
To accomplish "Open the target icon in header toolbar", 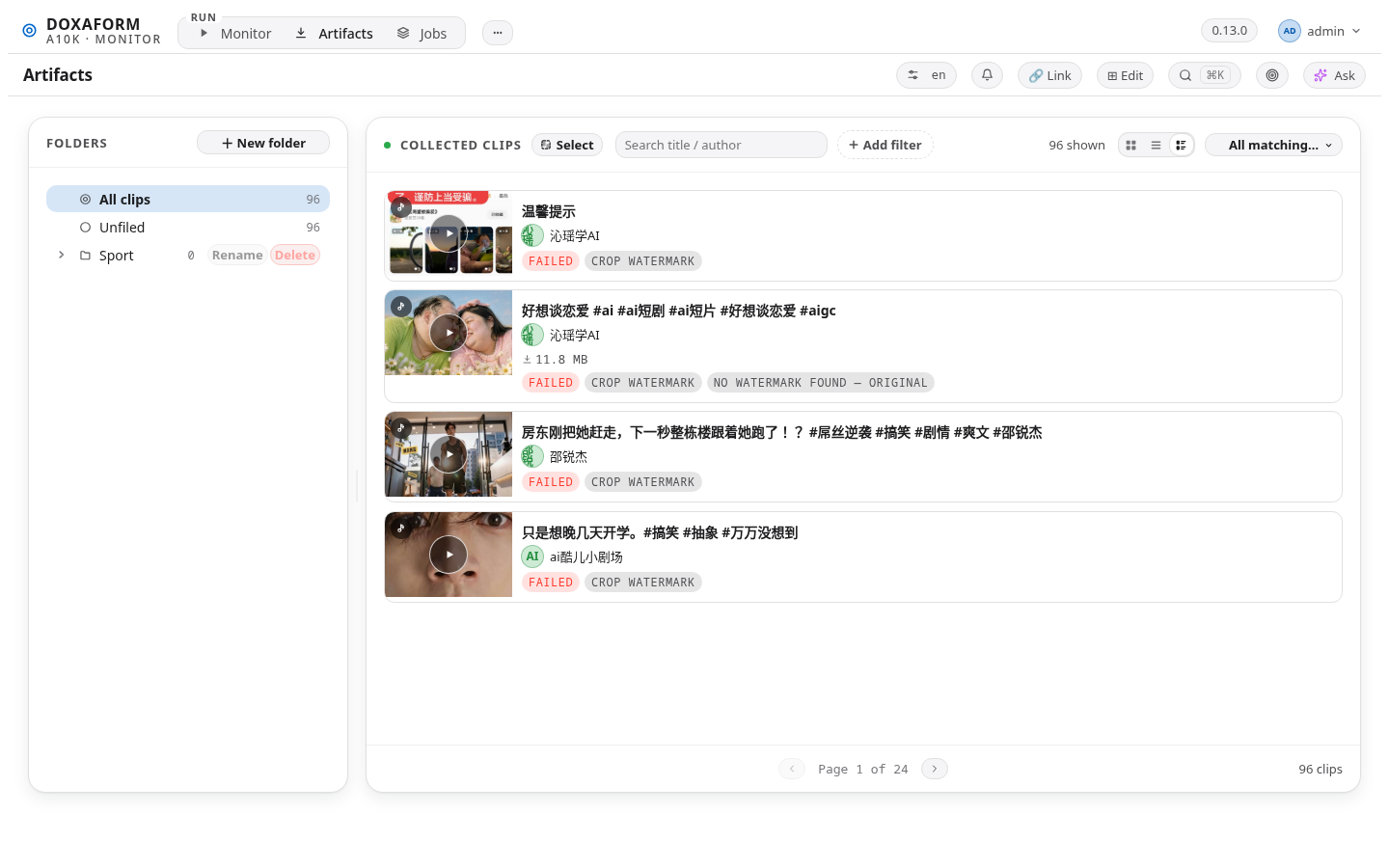I will coord(1272,75).
